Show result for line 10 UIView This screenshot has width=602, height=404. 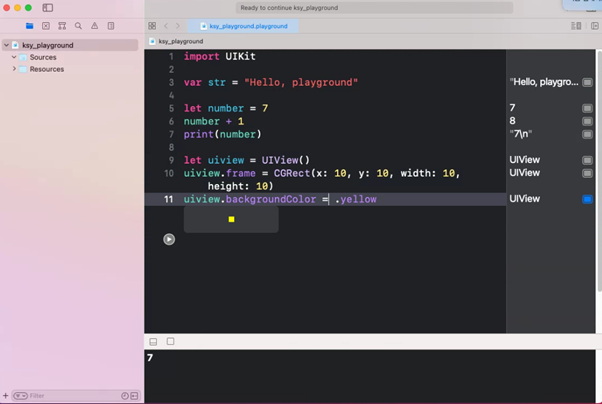click(587, 173)
